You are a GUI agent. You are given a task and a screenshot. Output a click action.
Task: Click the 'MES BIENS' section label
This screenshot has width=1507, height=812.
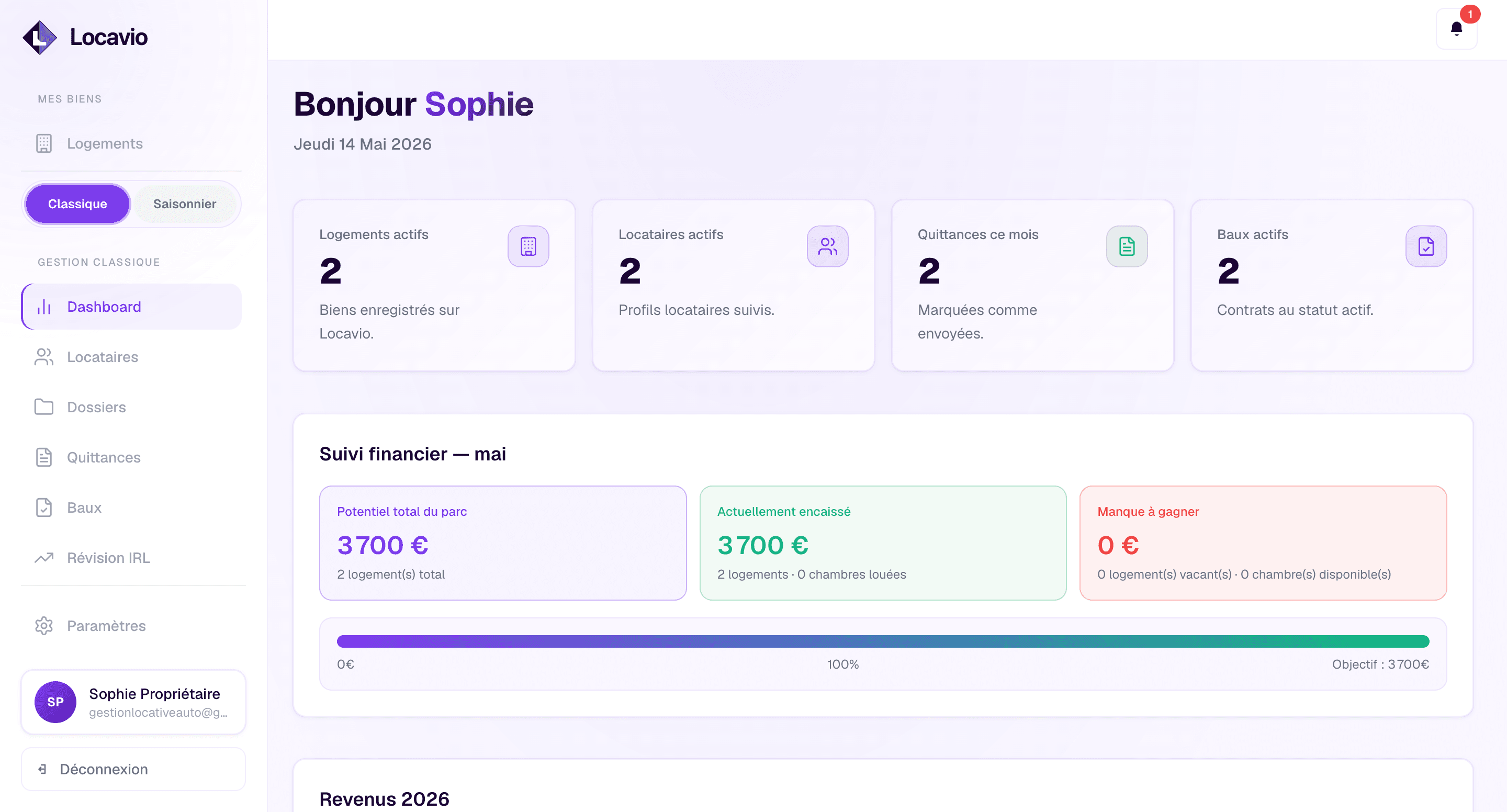tap(70, 99)
